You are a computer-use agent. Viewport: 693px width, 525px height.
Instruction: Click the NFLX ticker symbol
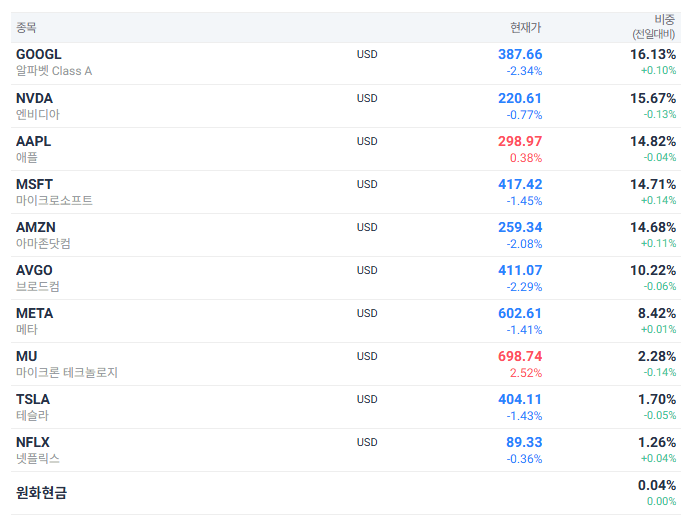point(33,442)
